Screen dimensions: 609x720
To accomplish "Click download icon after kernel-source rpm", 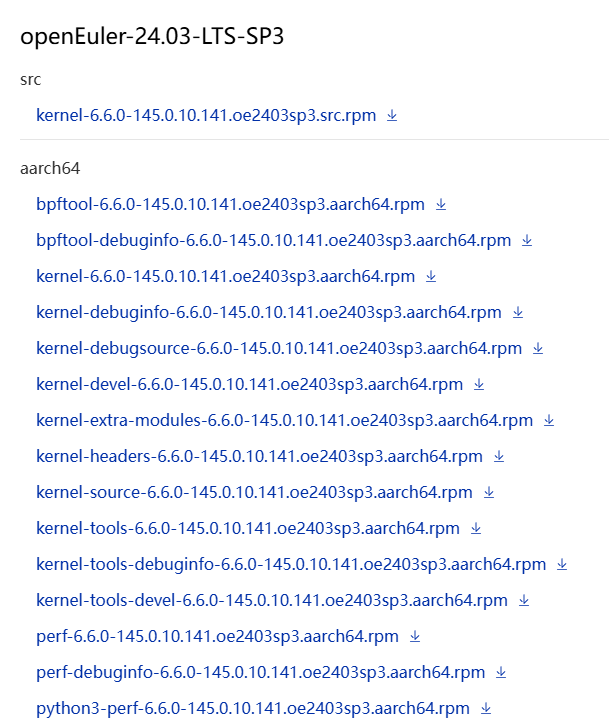I will 489,492.
